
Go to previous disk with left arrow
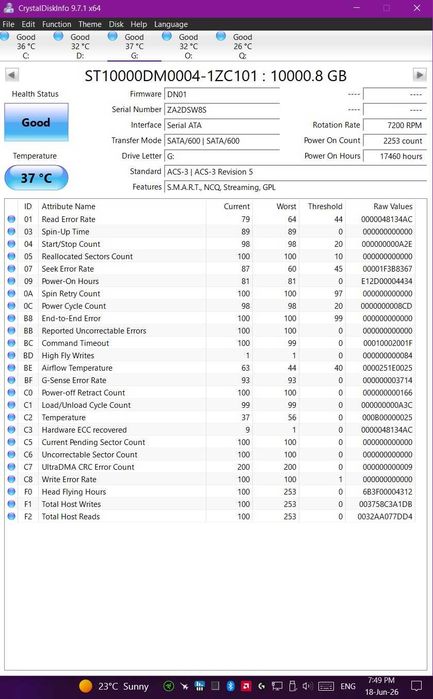pyautogui.click(x=12, y=75)
